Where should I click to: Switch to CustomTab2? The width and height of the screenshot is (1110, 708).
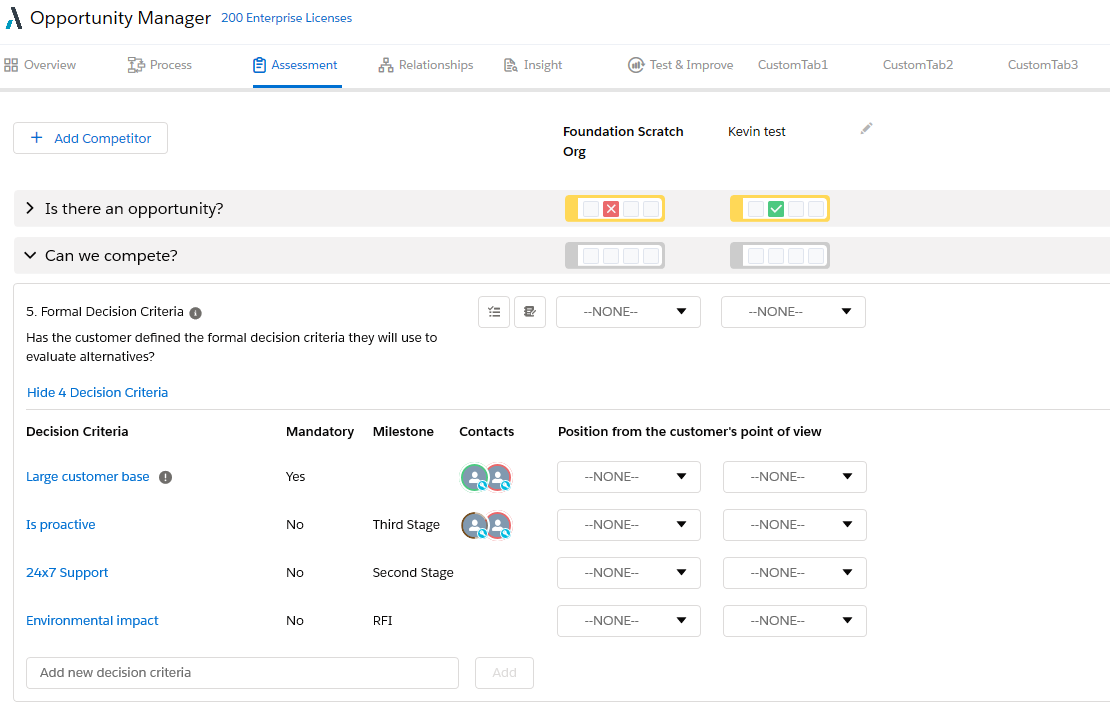tap(918, 65)
